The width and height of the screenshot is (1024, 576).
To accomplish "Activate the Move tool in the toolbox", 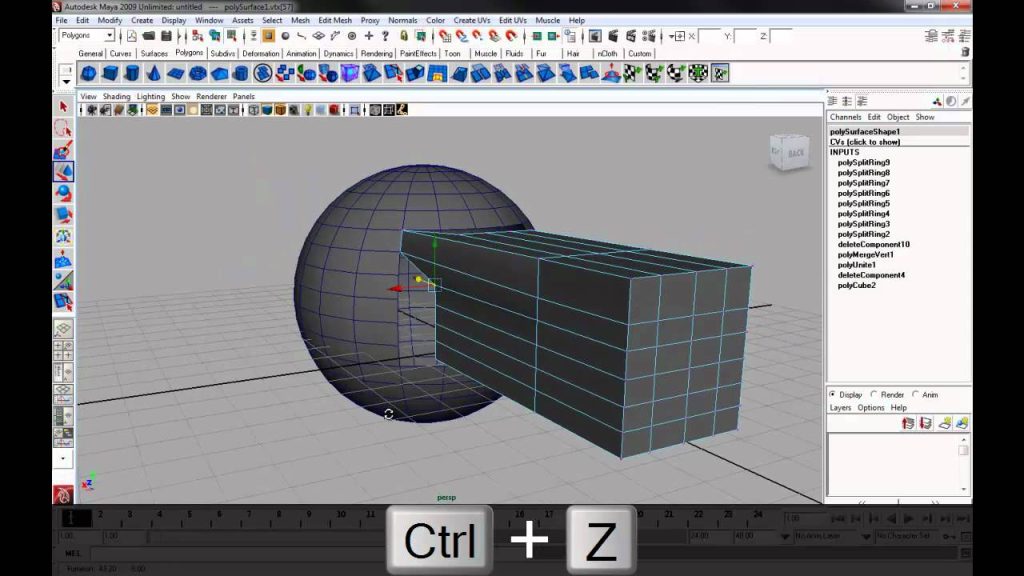I will pyautogui.click(x=63, y=172).
